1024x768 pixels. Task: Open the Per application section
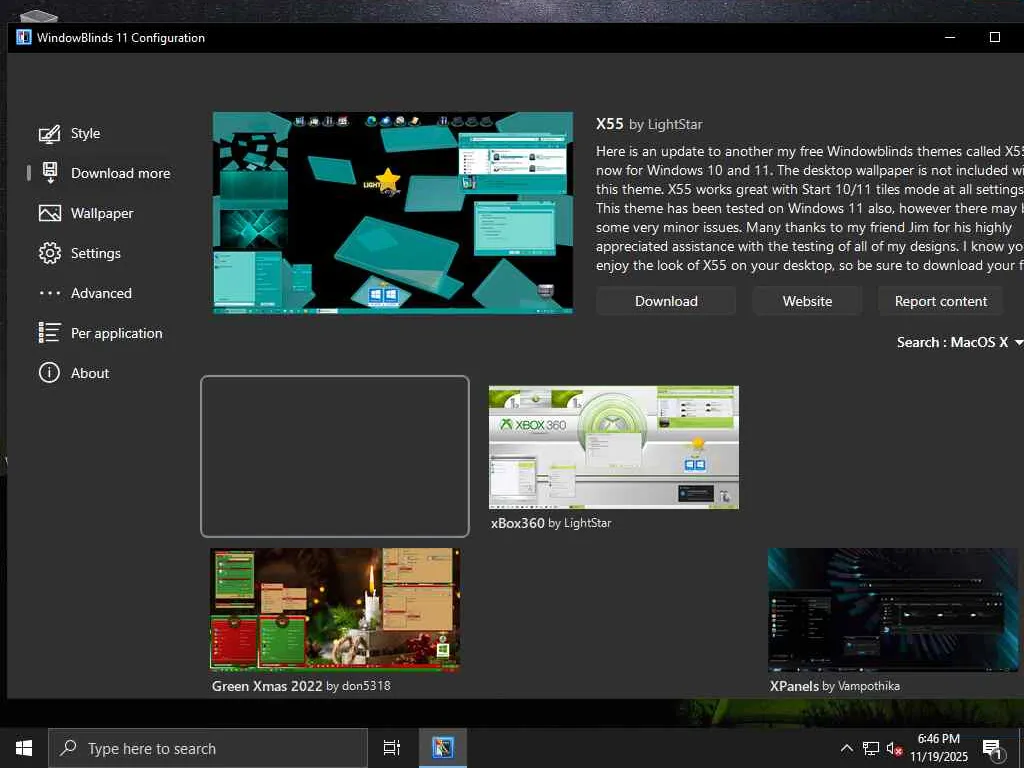(x=117, y=333)
